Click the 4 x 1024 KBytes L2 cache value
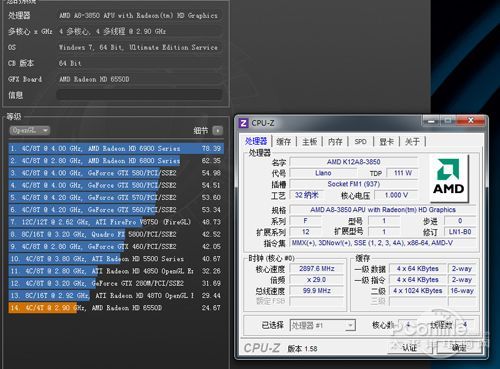The height and width of the screenshot is (369, 500). 417,291
